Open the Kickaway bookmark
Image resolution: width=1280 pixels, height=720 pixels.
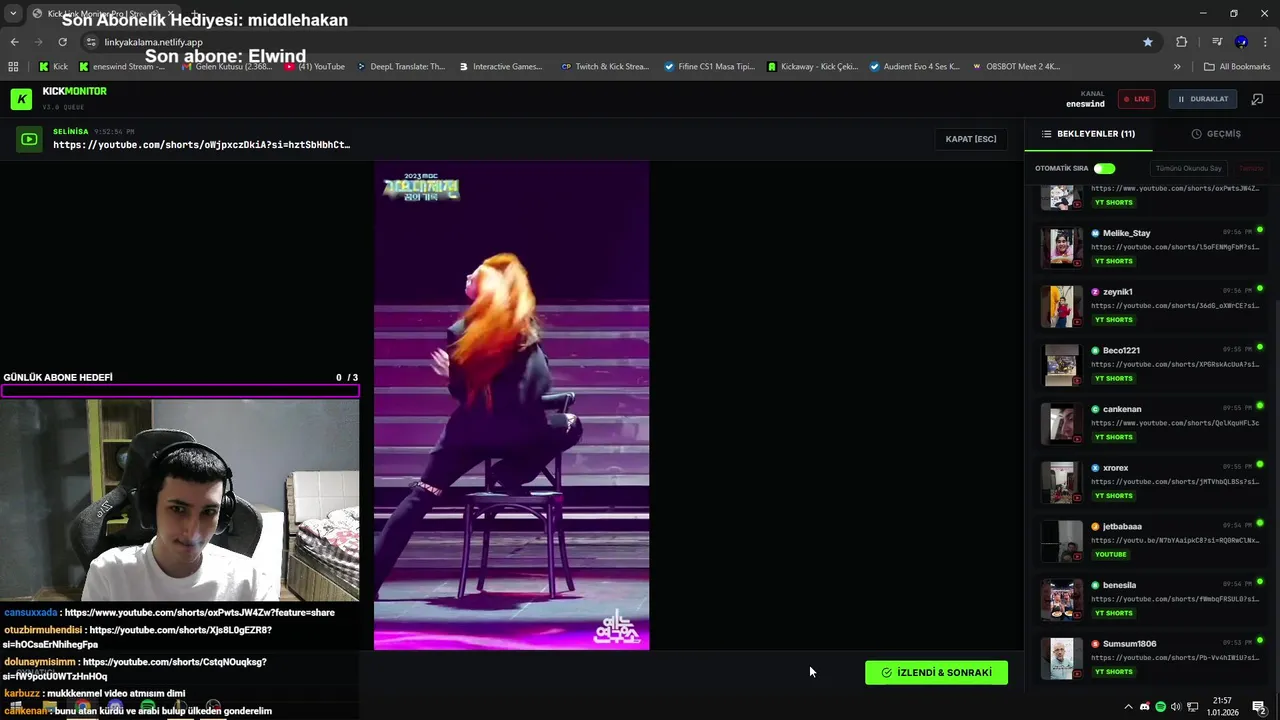click(812, 67)
